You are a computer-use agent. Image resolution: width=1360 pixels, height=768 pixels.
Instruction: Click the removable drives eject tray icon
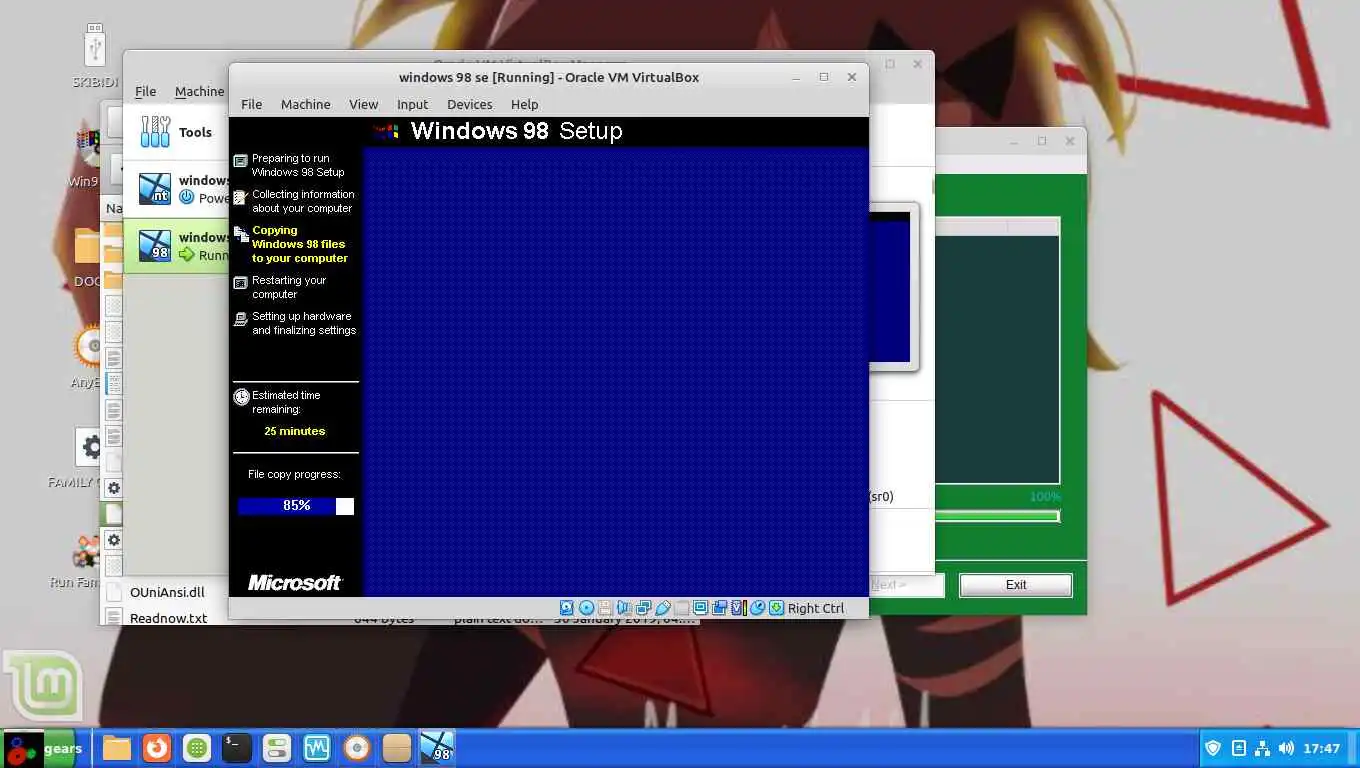coord(1238,748)
